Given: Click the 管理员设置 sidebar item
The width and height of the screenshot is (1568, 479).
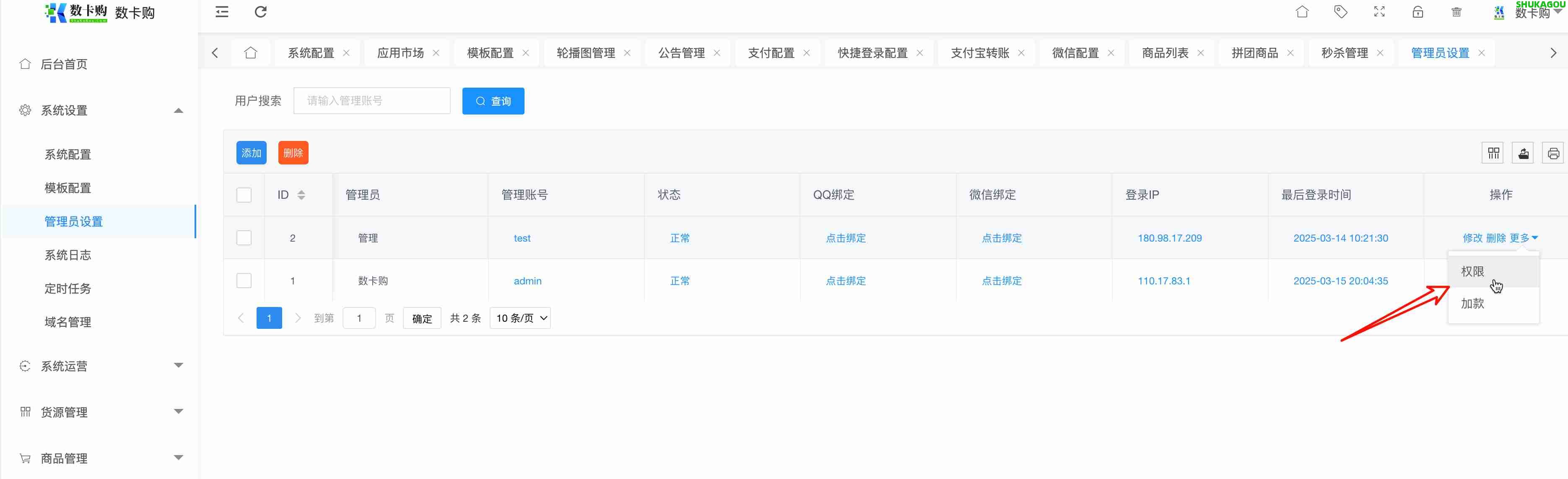Looking at the screenshot, I should (74, 221).
